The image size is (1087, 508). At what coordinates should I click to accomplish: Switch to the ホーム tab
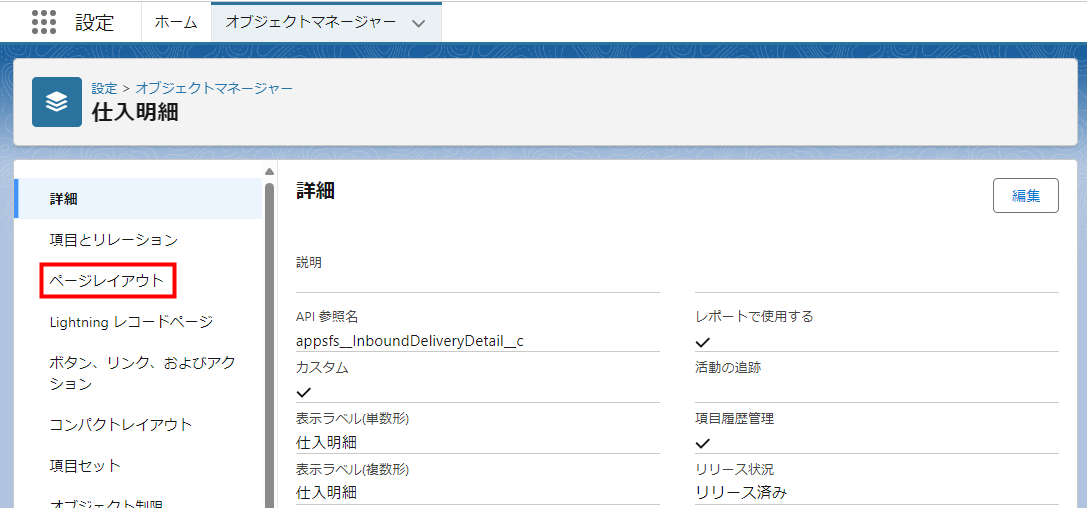coord(176,22)
